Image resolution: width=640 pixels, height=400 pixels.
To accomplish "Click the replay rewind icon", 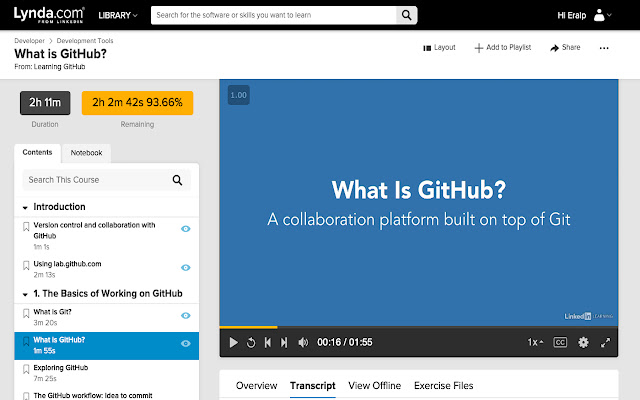I will tap(251, 342).
